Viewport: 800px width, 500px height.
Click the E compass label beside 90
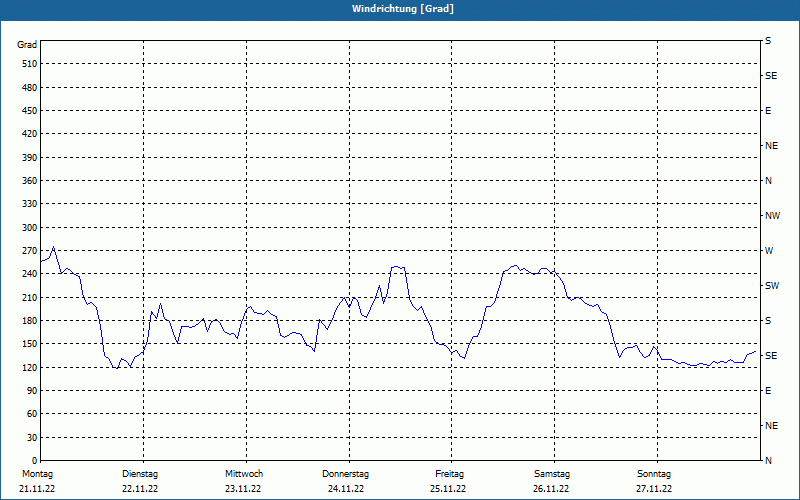coord(768,391)
